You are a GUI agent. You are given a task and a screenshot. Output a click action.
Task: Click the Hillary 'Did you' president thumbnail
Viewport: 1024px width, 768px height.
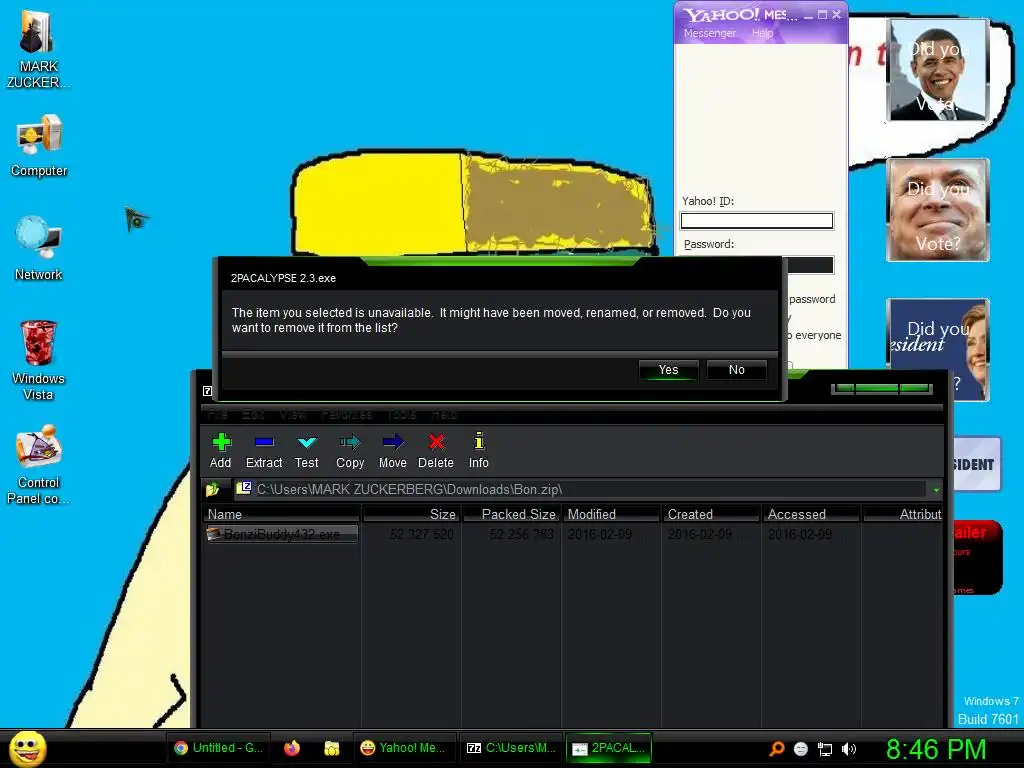[x=938, y=349]
